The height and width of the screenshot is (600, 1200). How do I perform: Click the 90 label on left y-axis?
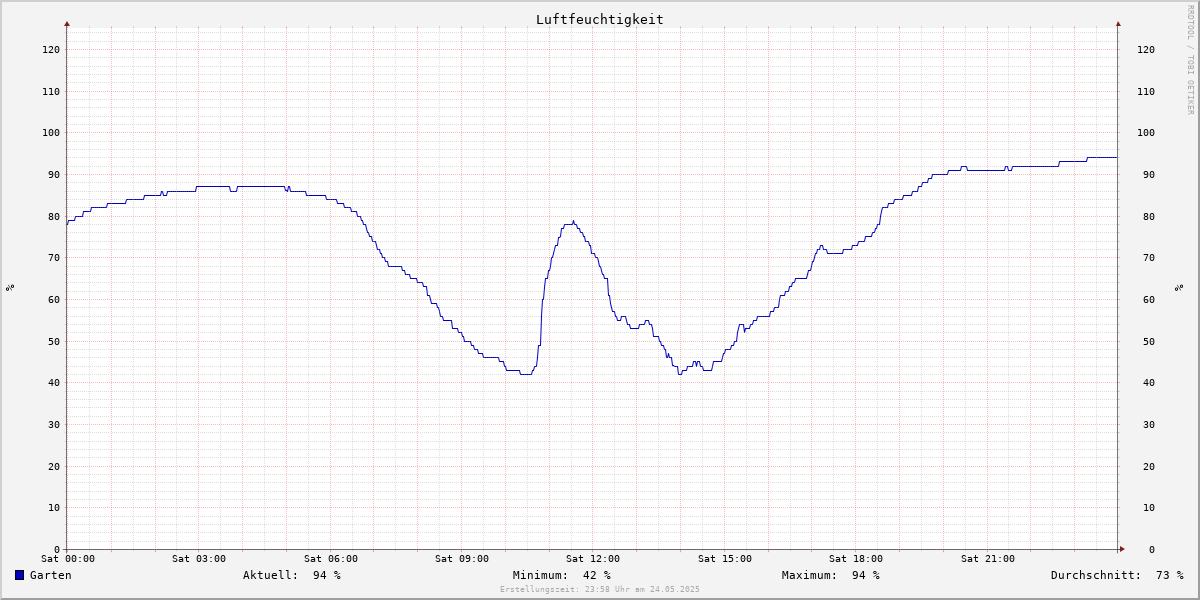tap(54, 174)
